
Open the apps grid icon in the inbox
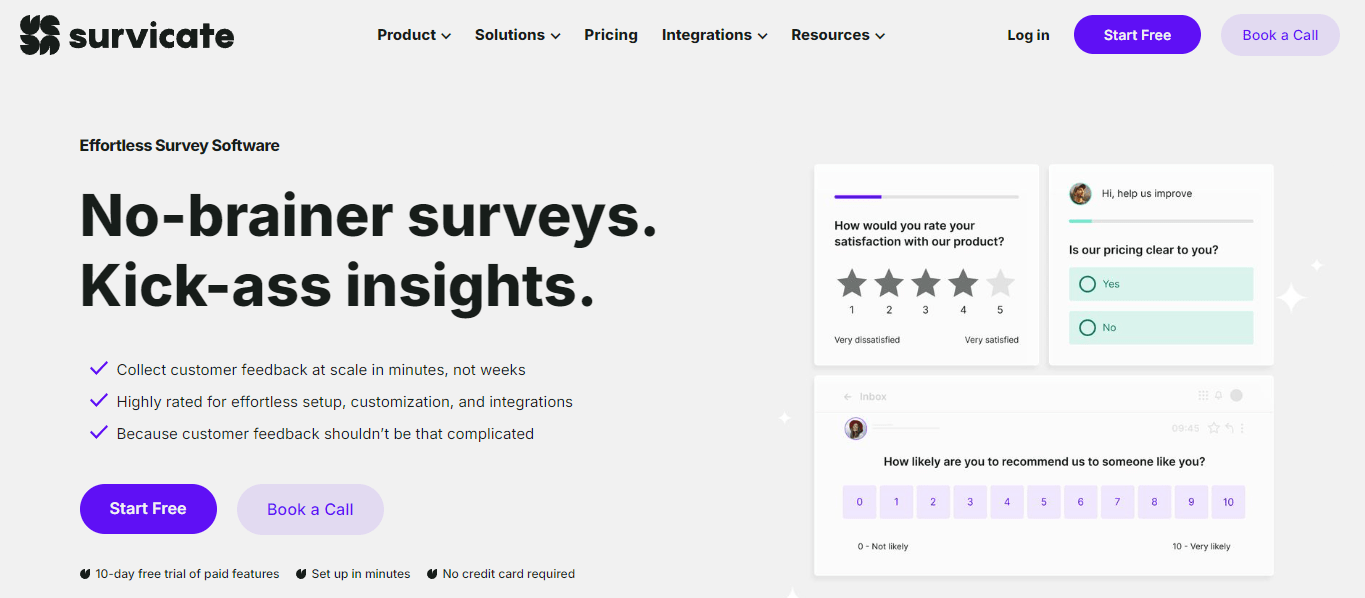click(1203, 395)
